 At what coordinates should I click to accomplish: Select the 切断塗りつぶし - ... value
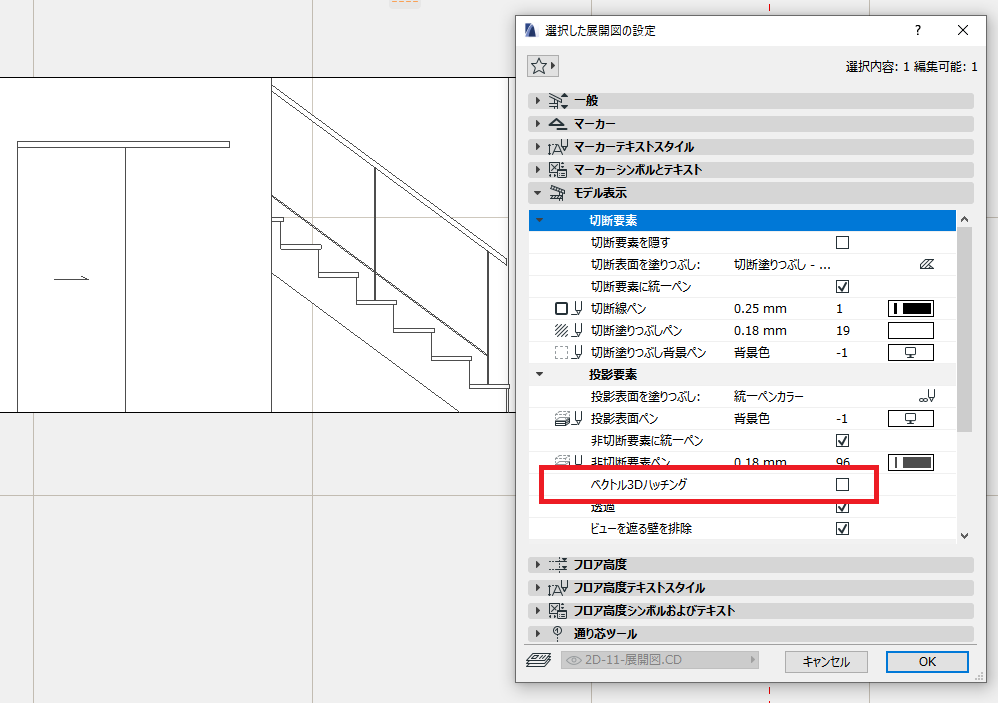pos(782,265)
